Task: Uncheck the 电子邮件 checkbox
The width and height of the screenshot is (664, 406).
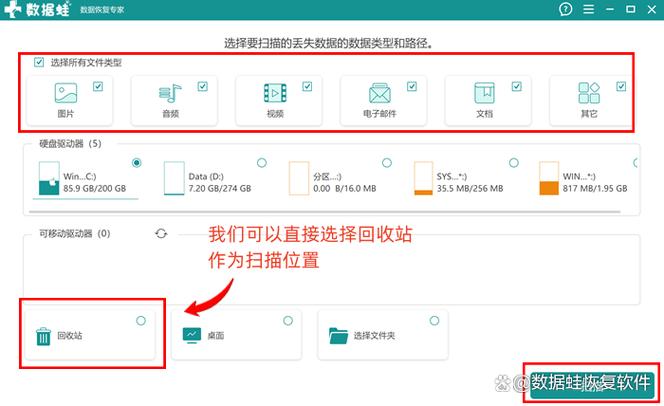Action: [412, 86]
